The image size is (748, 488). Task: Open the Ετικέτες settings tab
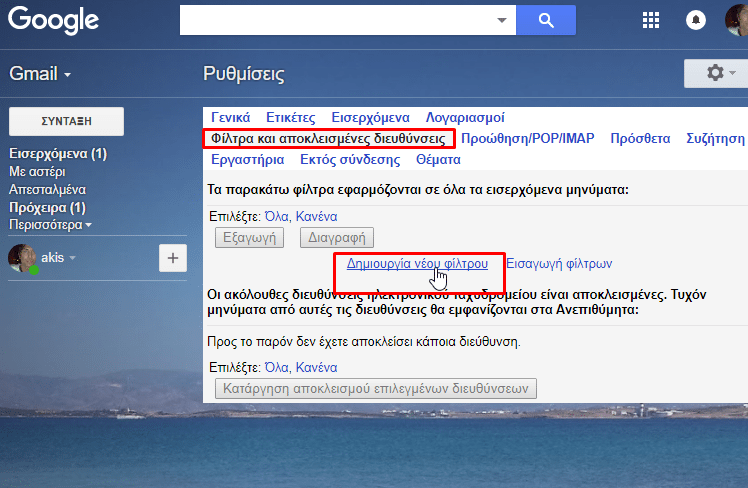point(291,118)
